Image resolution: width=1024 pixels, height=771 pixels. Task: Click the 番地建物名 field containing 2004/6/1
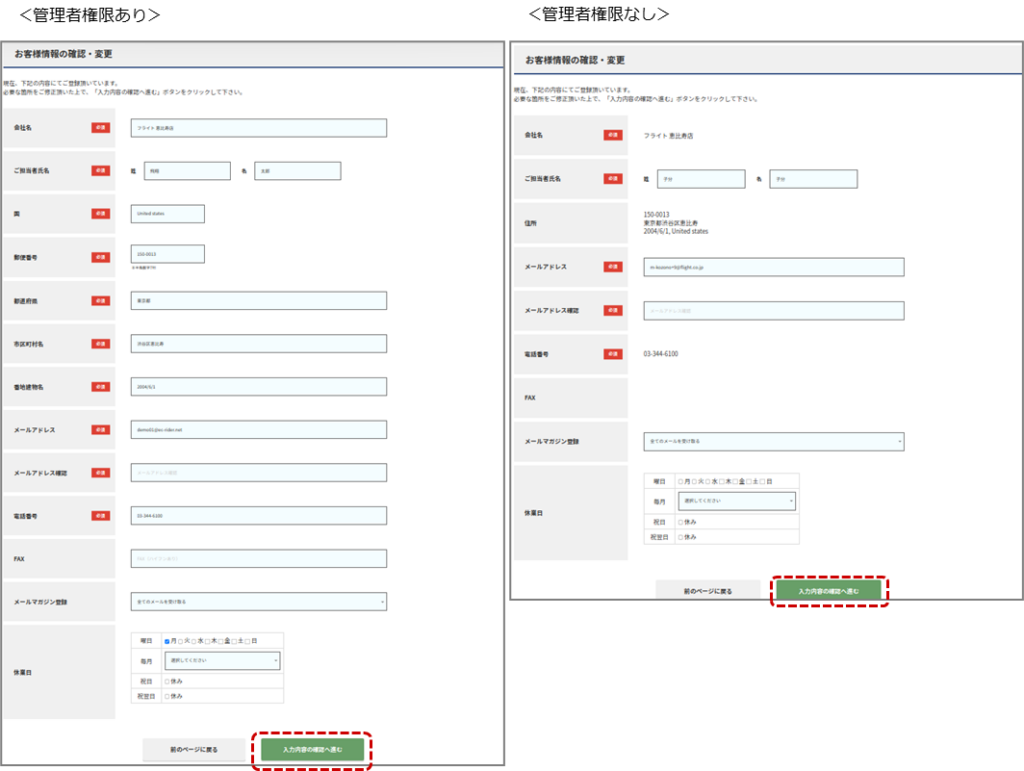(x=258, y=386)
